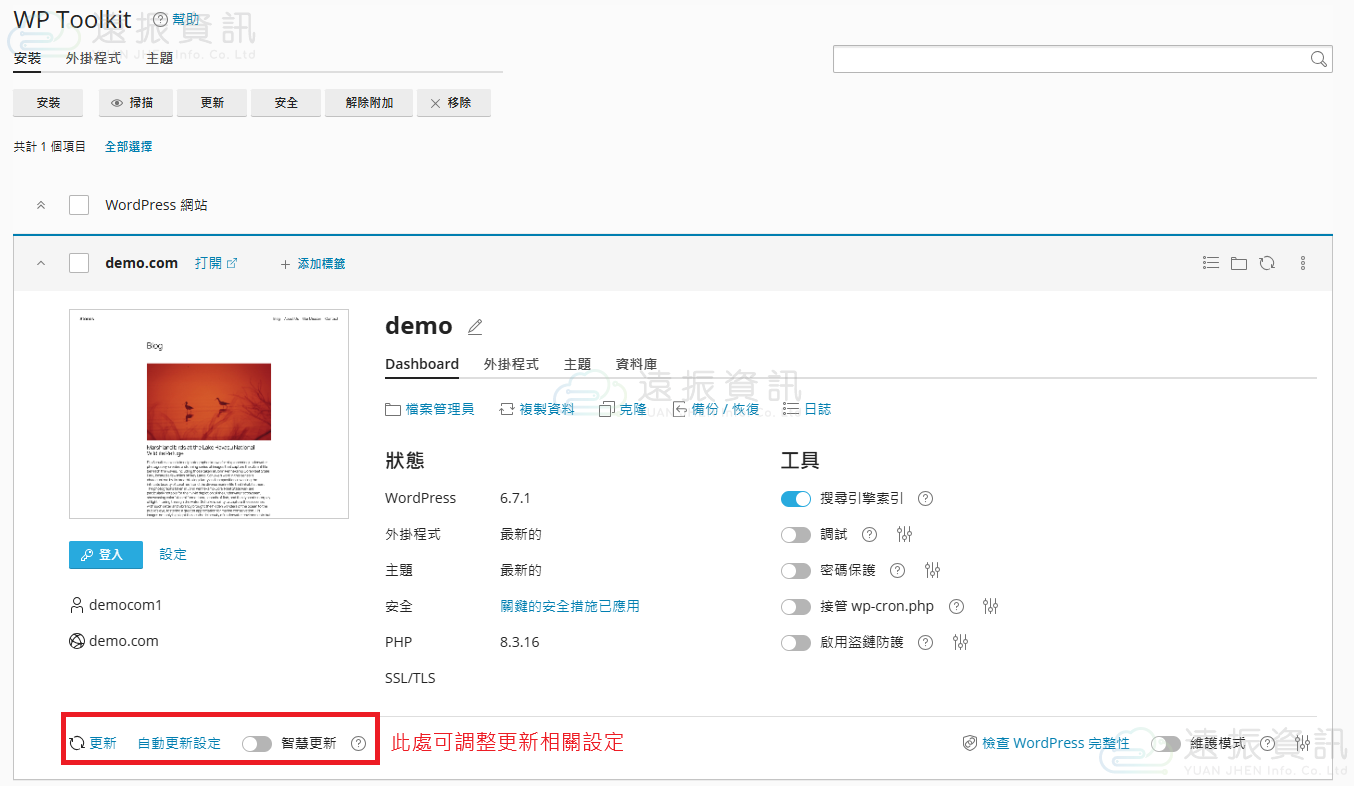Viewport: 1354px width, 786px height.
Task: Open the folder icon in demo.com row
Action: click(1239, 263)
